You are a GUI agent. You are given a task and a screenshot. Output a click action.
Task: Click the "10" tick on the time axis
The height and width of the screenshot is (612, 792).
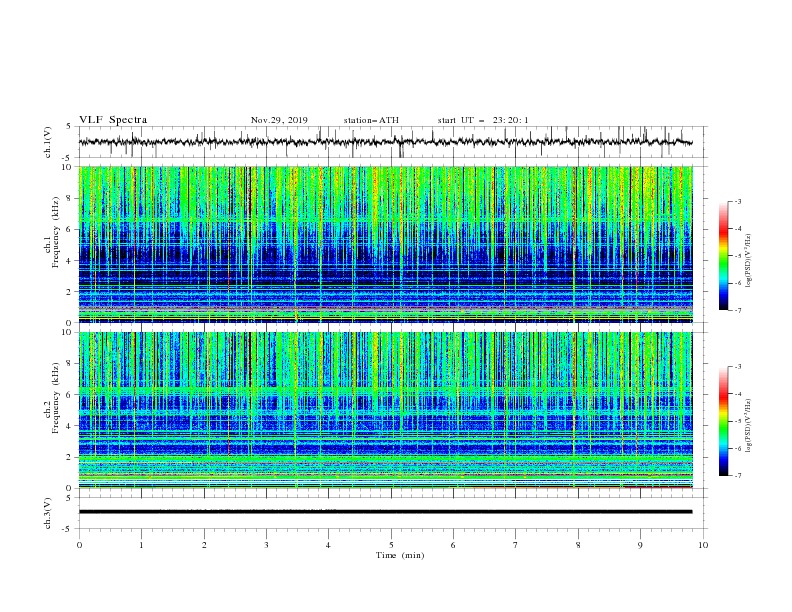click(x=703, y=545)
